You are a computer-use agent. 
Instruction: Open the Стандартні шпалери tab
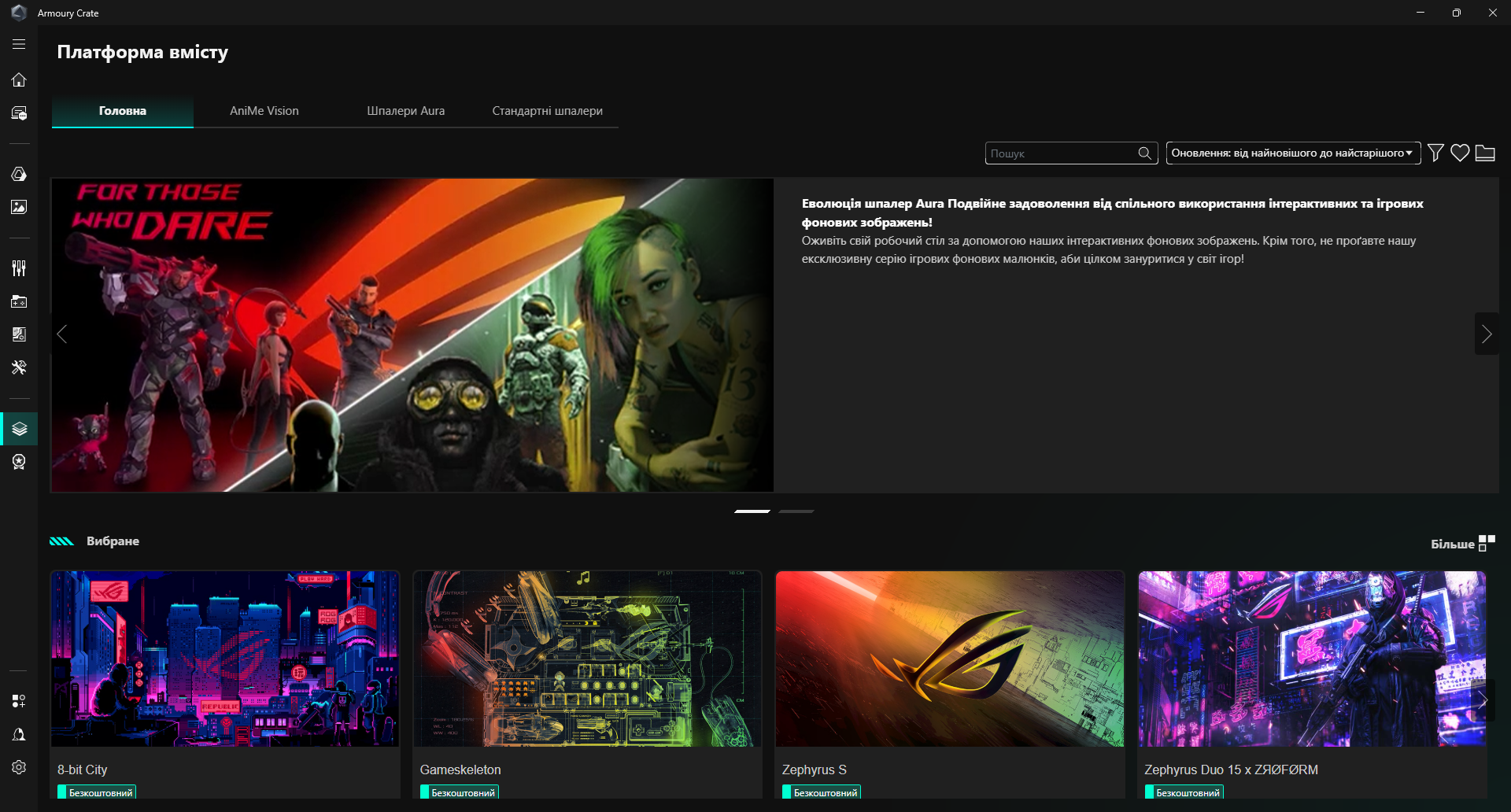548,111
